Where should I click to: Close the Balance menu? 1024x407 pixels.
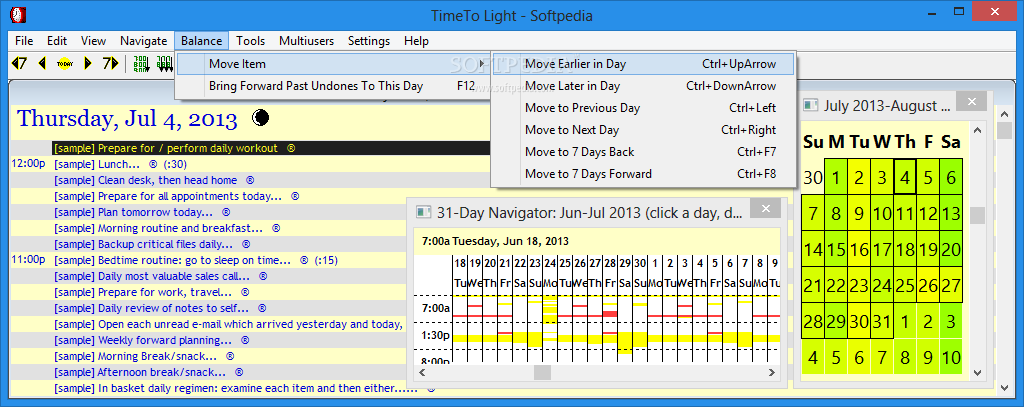202,41
